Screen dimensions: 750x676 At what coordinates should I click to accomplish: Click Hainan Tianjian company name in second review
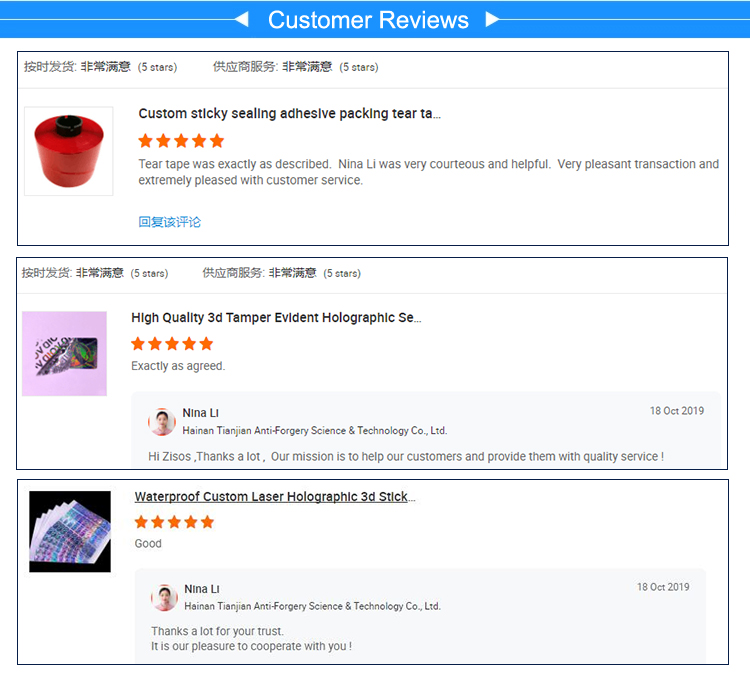315,431
